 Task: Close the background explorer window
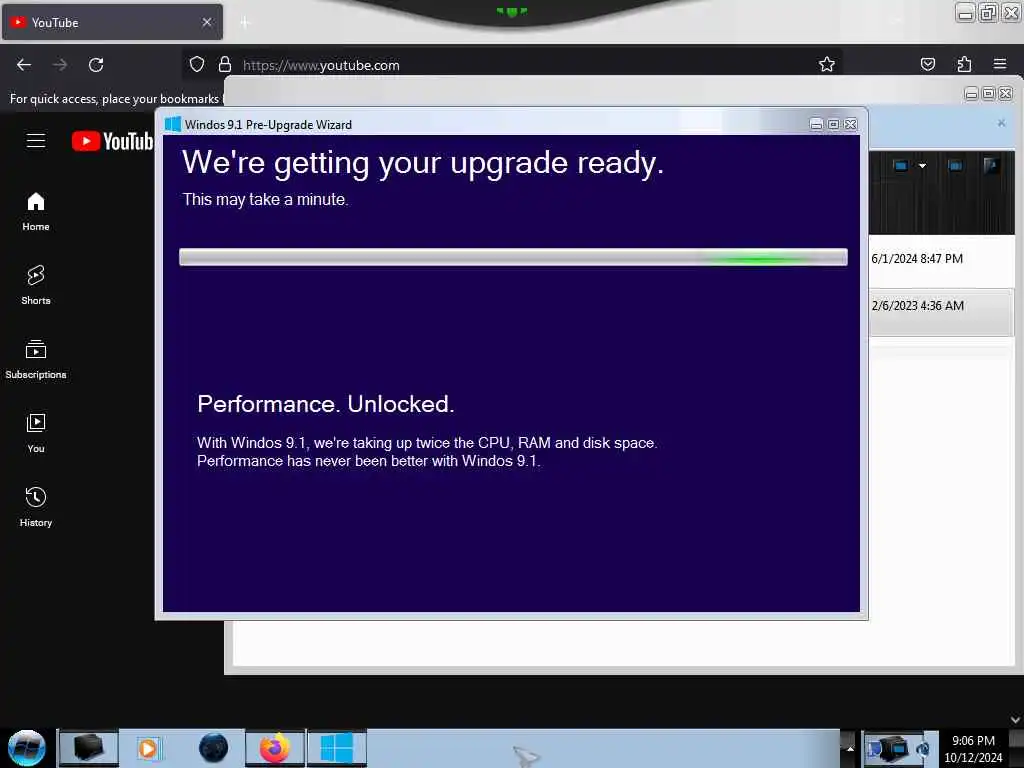(x=1006, y=93)
